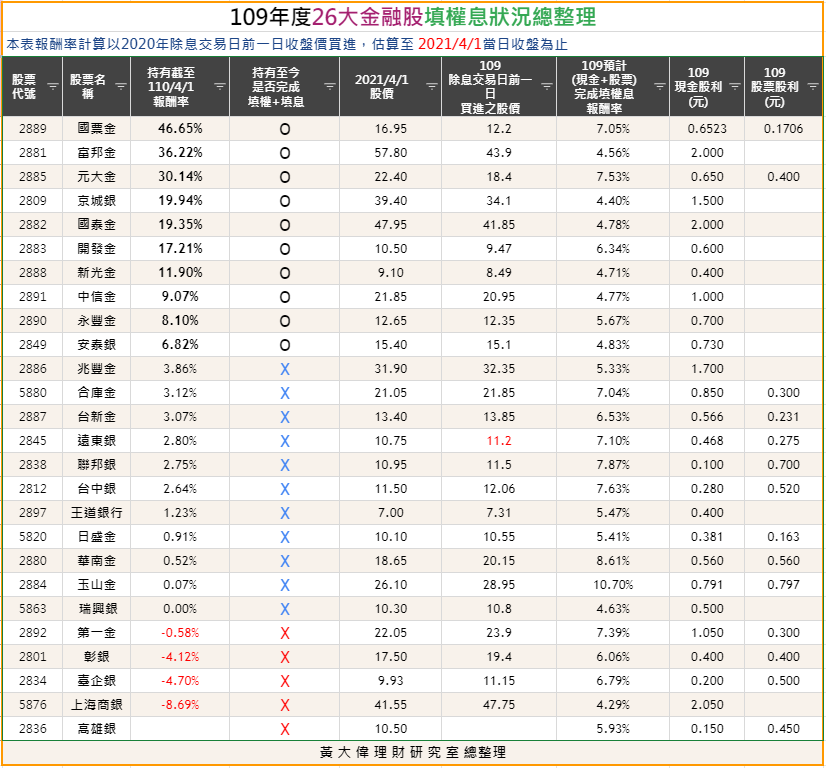Select the O mark in 新光金 row

tap(284, 273)
